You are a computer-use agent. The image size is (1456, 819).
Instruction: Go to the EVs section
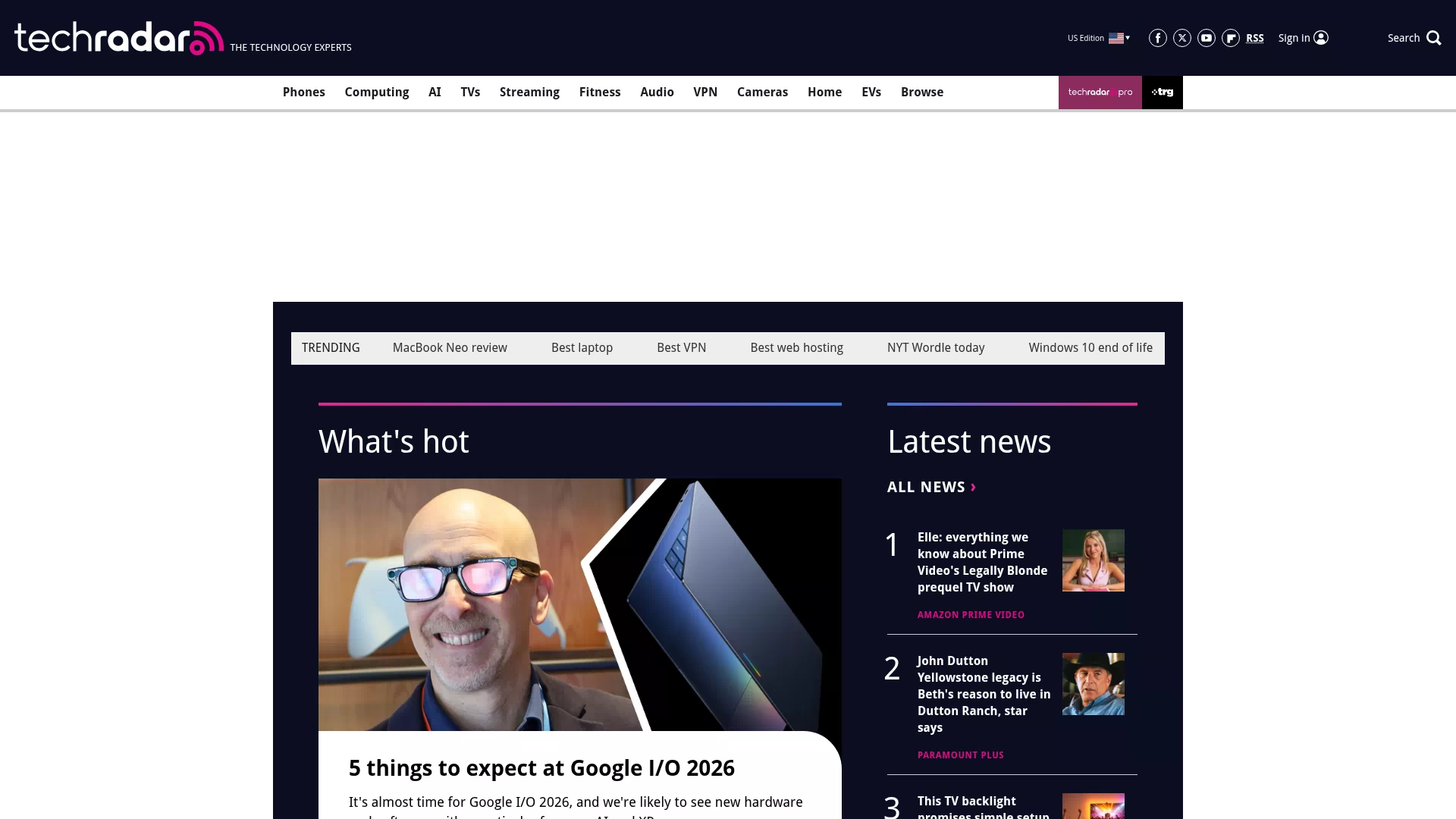[871, 93]
